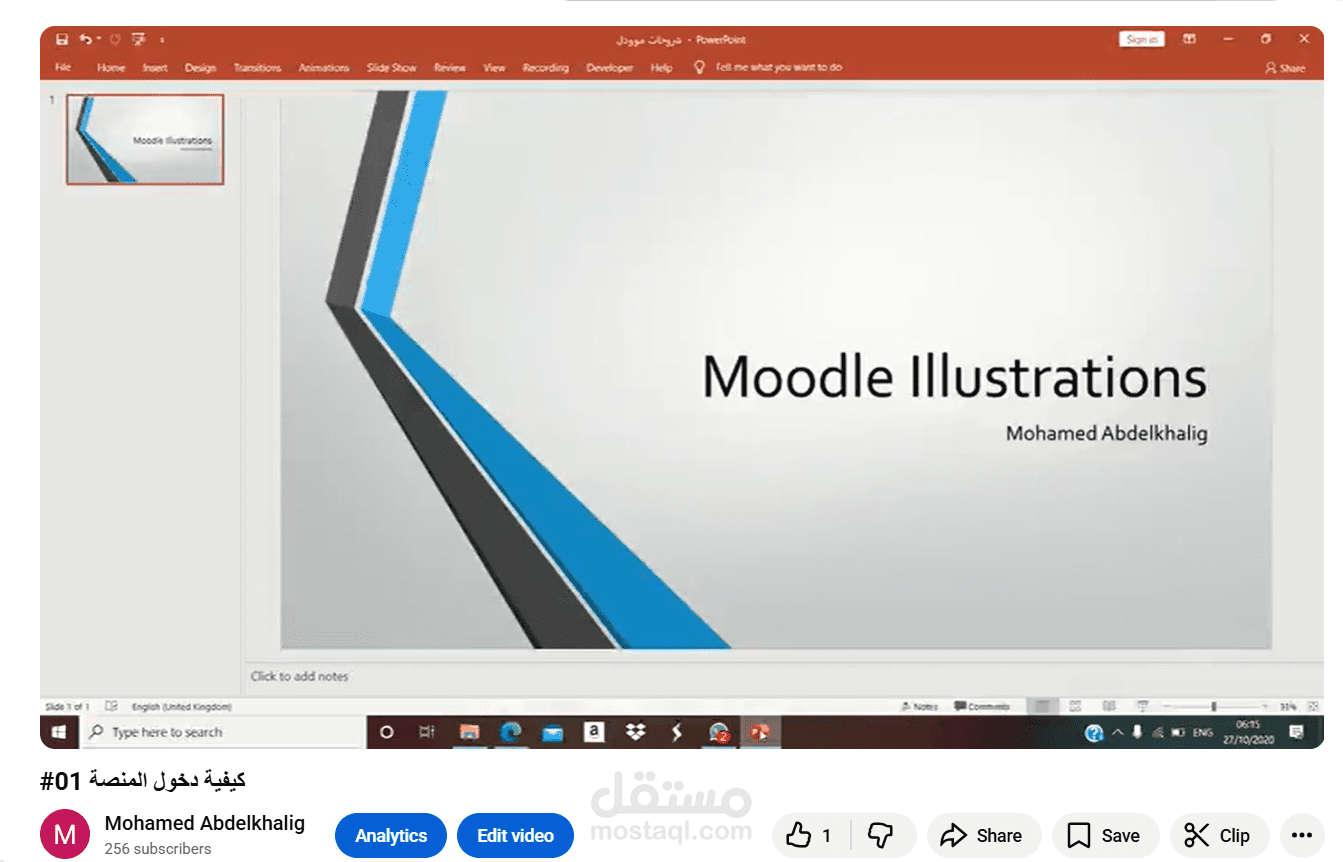
Task: Switch to the Recording ribbon tab
Action: click(x=545, y=68)
